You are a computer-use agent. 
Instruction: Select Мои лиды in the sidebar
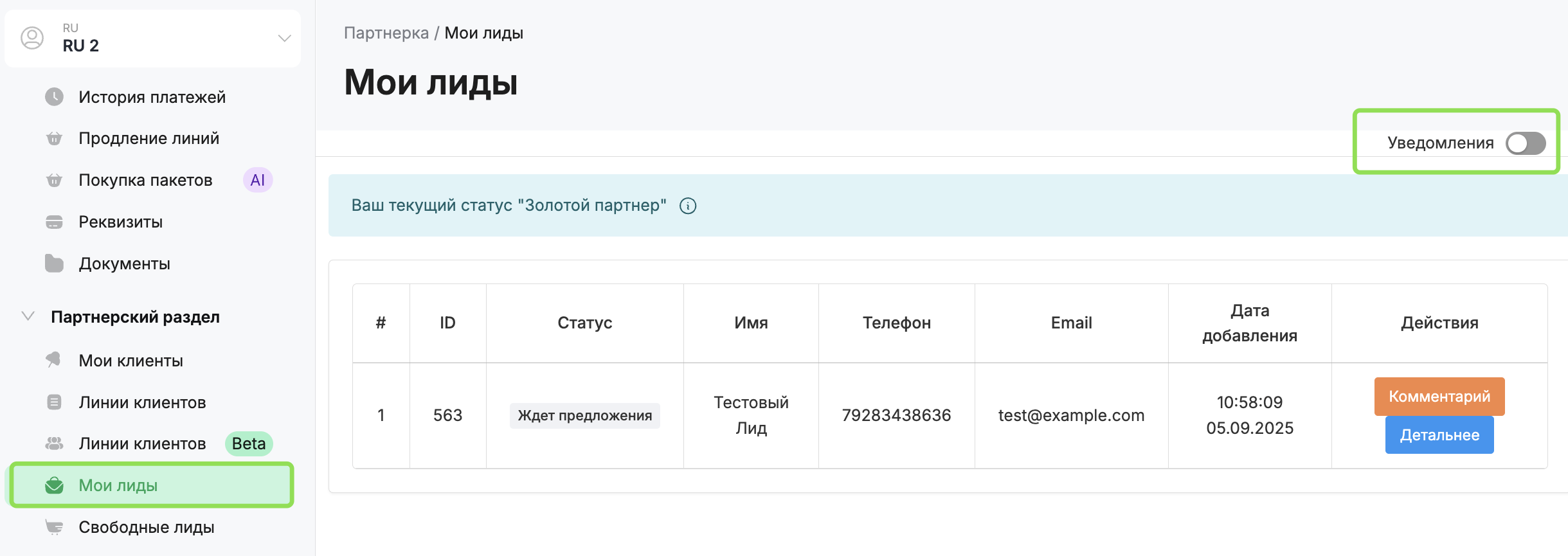tap(118, 485)
